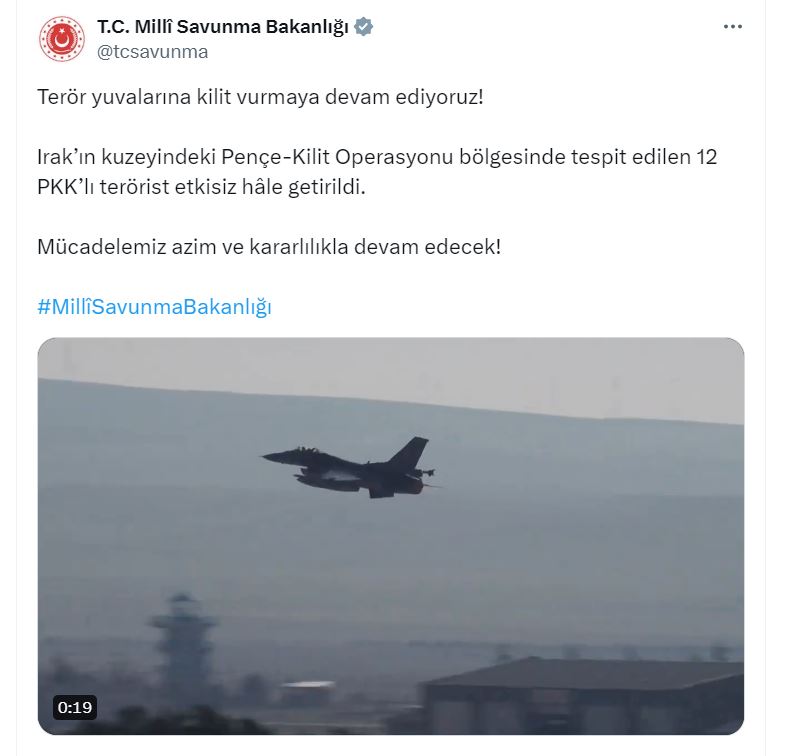
Task: Open the ministry's red emblem avatar
Action: pyautogui.click(x=62, y=39)
